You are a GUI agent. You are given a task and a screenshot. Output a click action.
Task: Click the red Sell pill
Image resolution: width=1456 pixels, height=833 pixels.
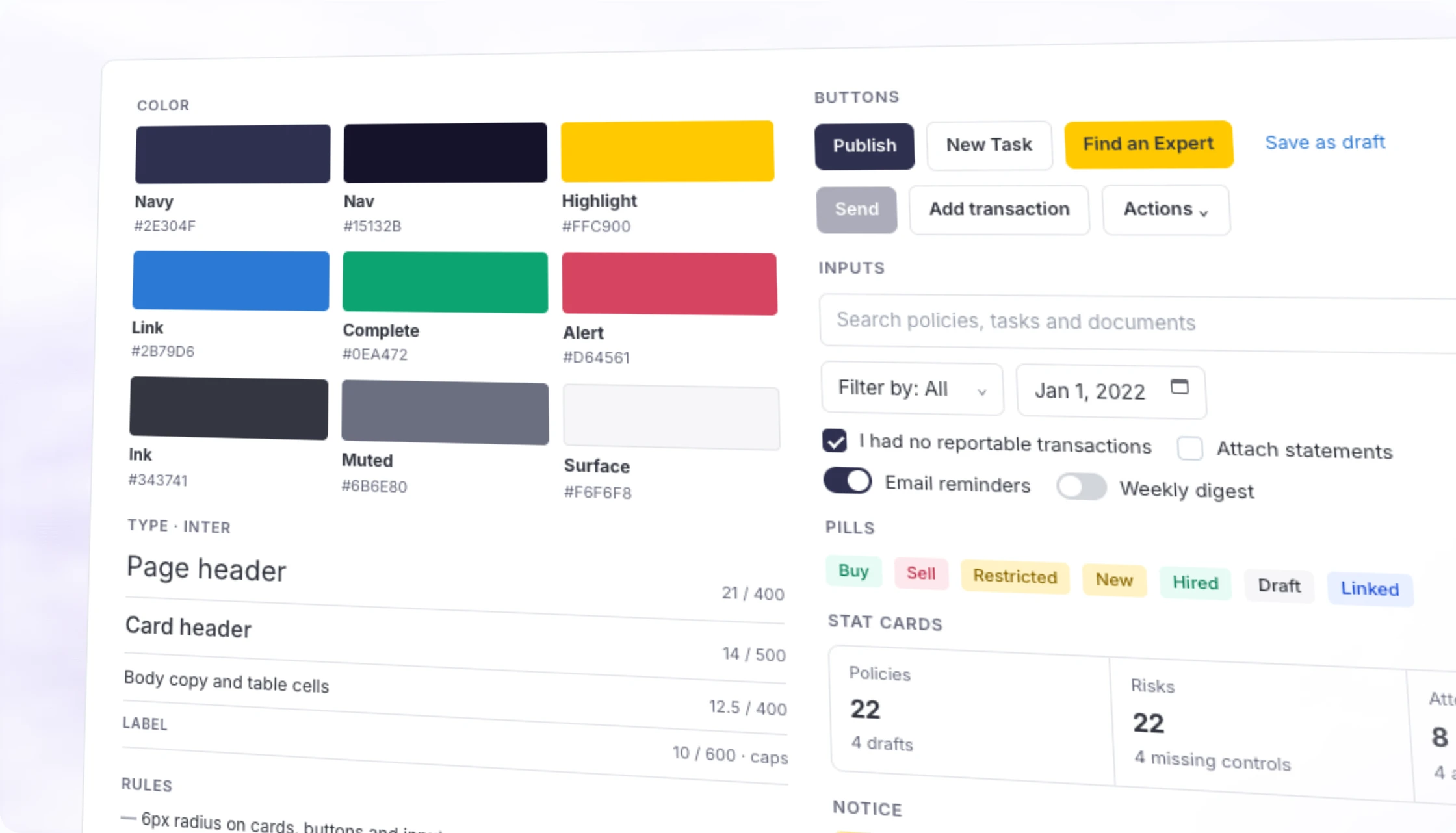(x=921, y=573)
